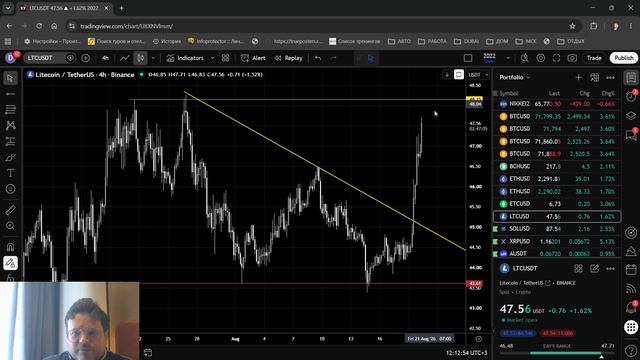
Task: Select the arrow cursor tool in left toolbar
Action: click(x=10, y=78)
